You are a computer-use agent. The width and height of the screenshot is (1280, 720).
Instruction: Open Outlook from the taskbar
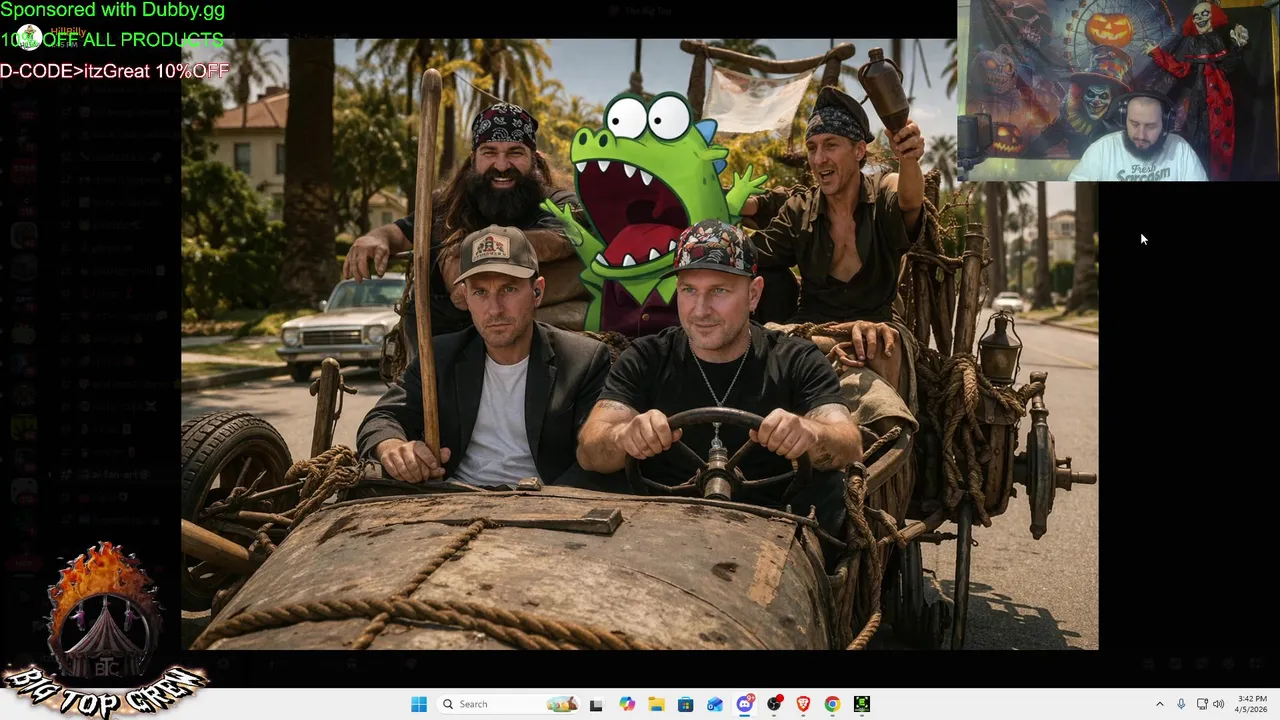click(x=715, y=704)
